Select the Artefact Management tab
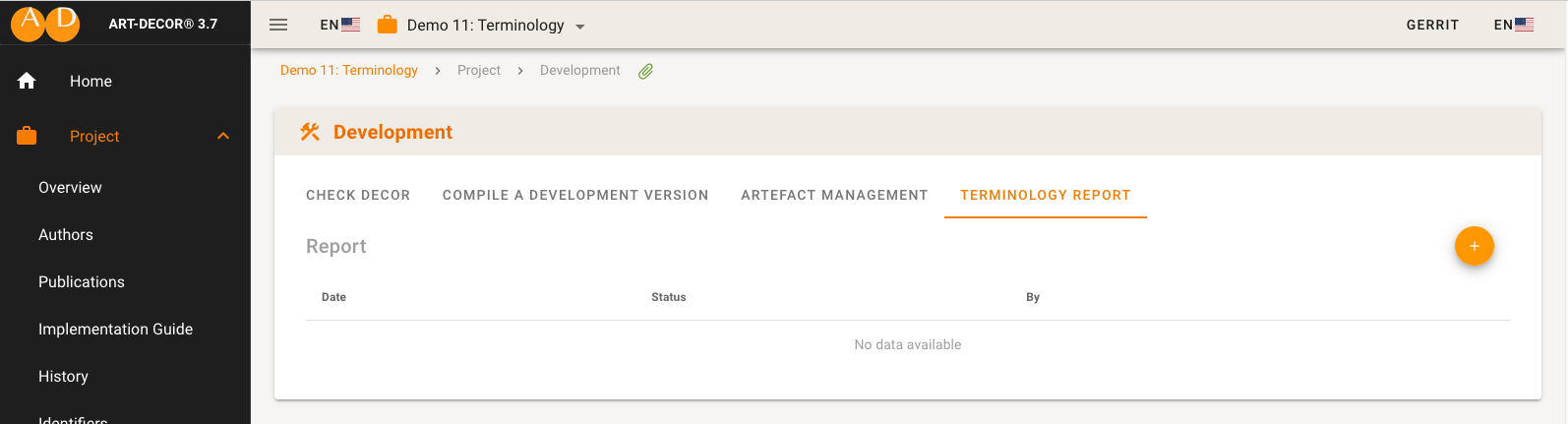1568x424 pixels. 834,195
